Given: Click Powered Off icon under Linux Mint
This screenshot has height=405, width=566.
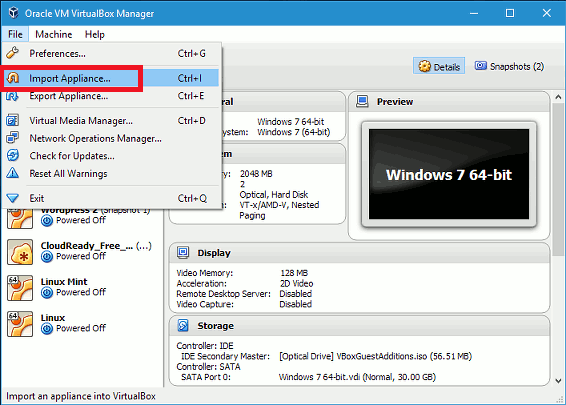Looking at the screenshot, I should tap(47, 292).
